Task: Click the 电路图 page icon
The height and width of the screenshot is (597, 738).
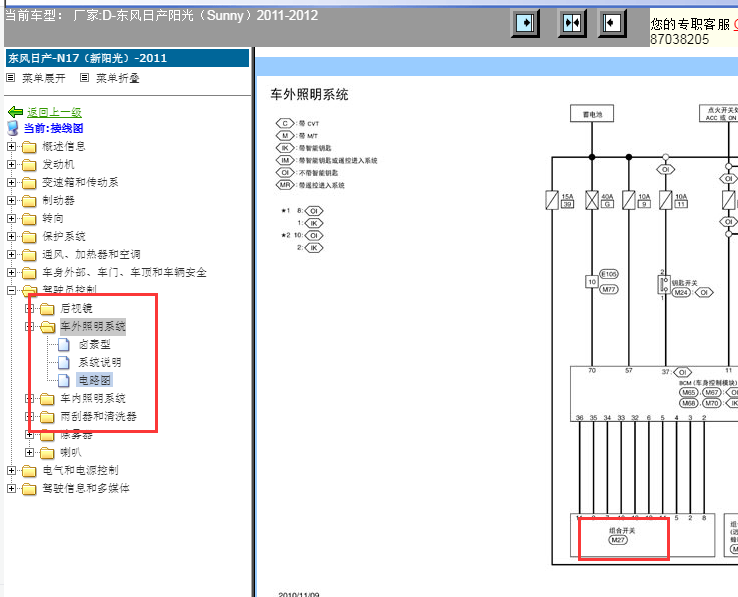Action: [64, 380]
